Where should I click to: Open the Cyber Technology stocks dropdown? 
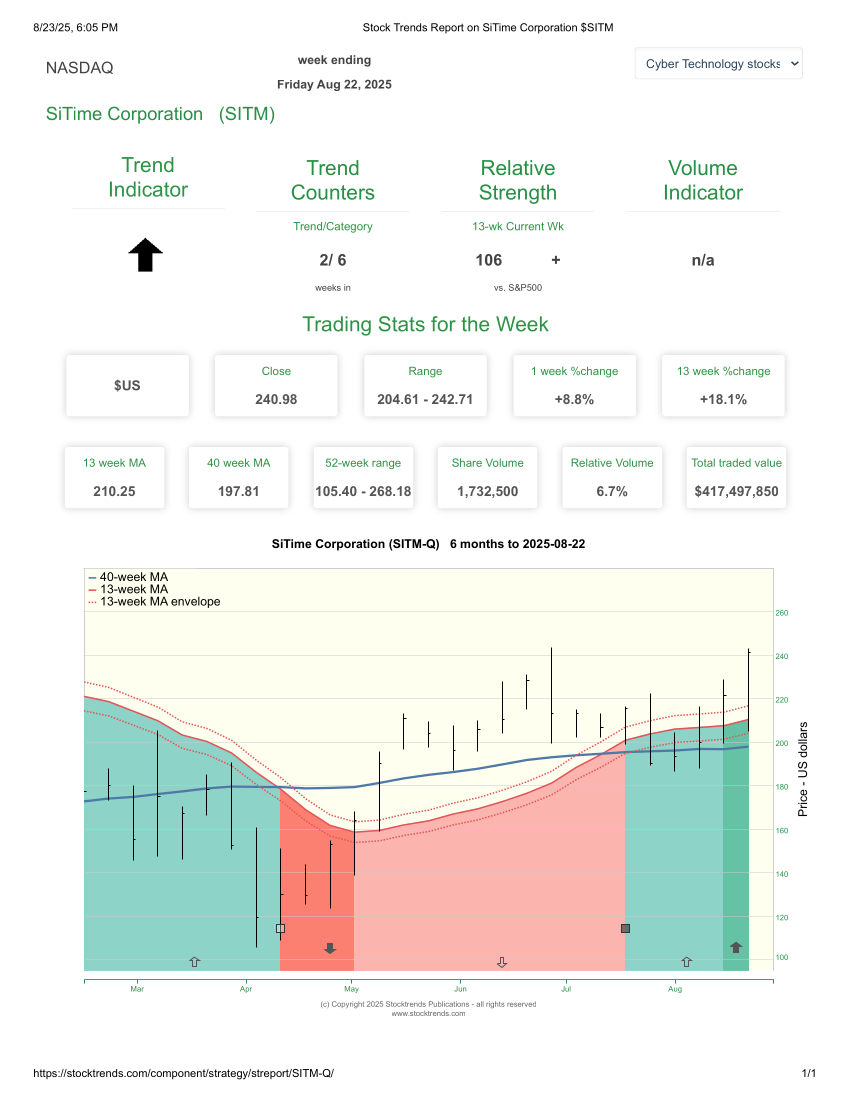coord(718,63)
